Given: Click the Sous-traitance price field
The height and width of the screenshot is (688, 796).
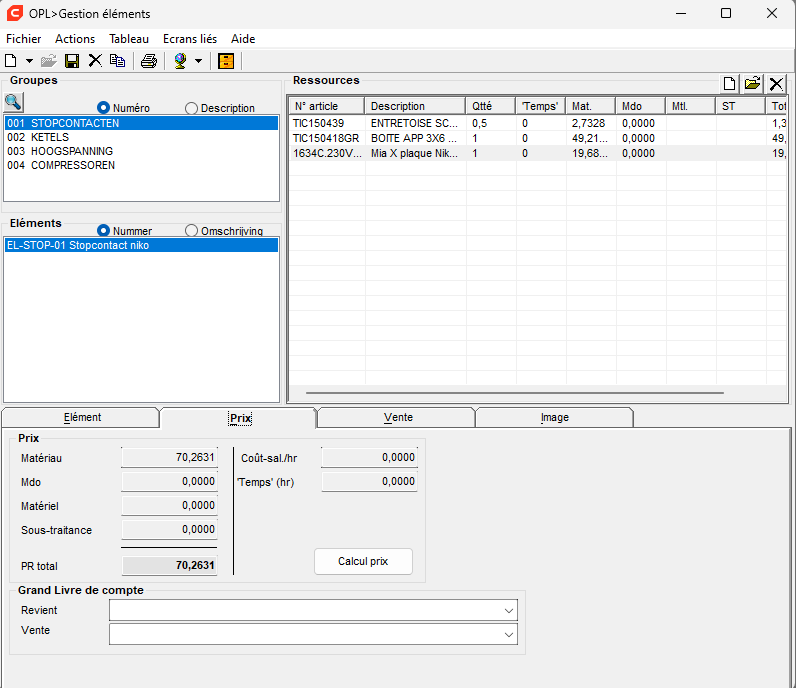Looking at the screenshot, I should (170, 530).
